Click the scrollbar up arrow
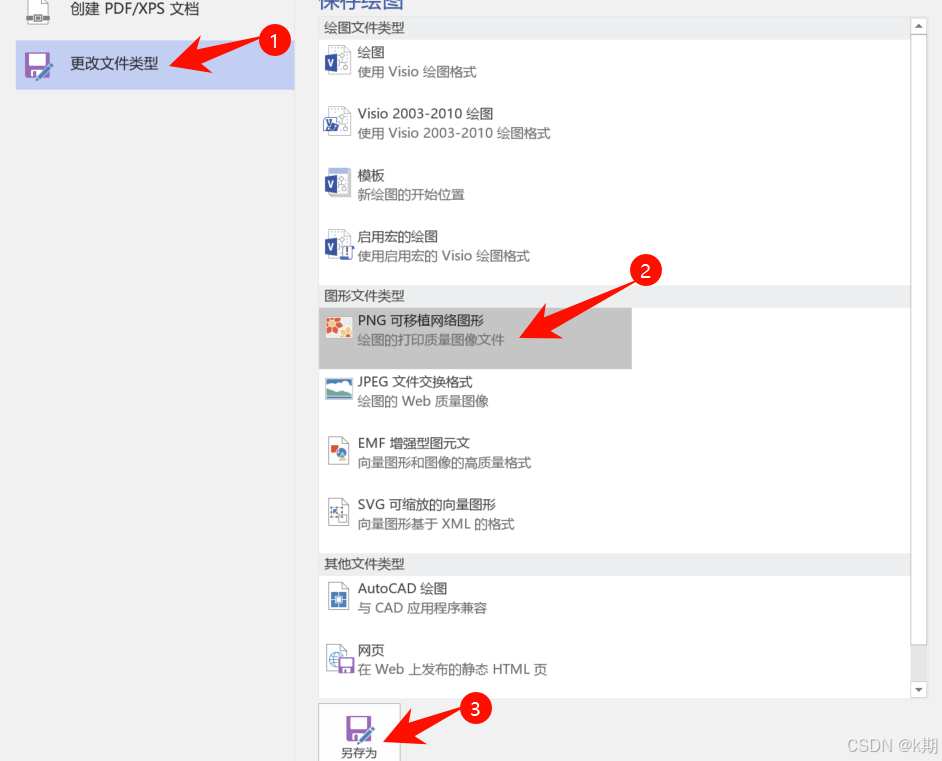Image resolution: width=942 pixels, height=761 pixels. pos(918,26)
